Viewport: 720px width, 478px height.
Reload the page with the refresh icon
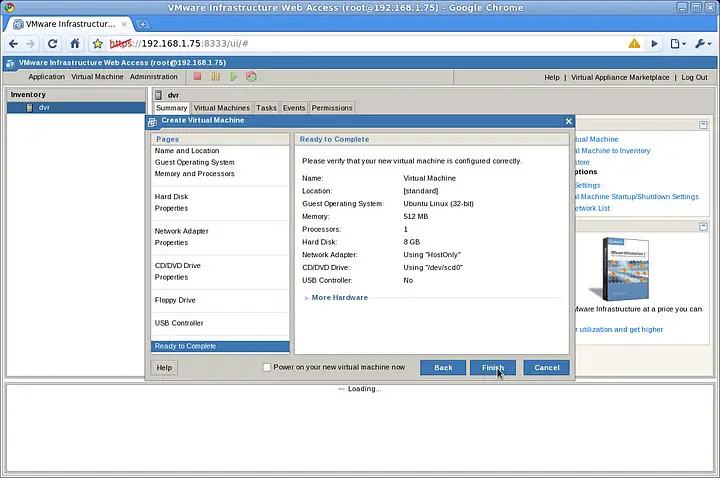[52, 44]
